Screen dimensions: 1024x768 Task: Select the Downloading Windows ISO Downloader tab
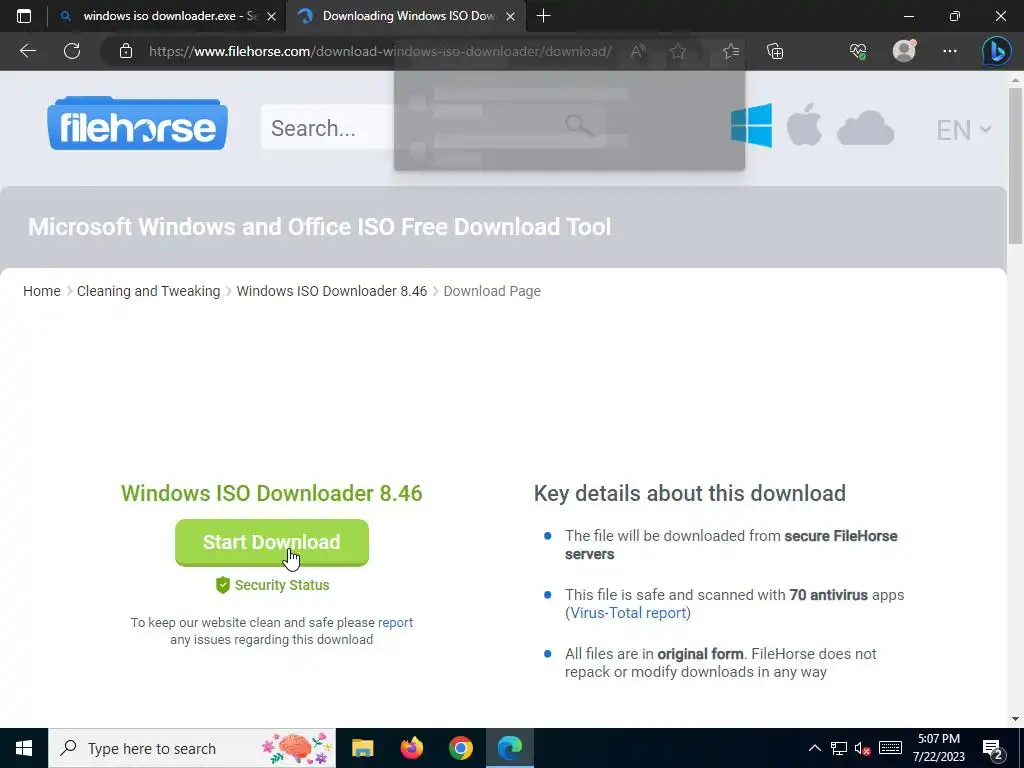[408, 16]
